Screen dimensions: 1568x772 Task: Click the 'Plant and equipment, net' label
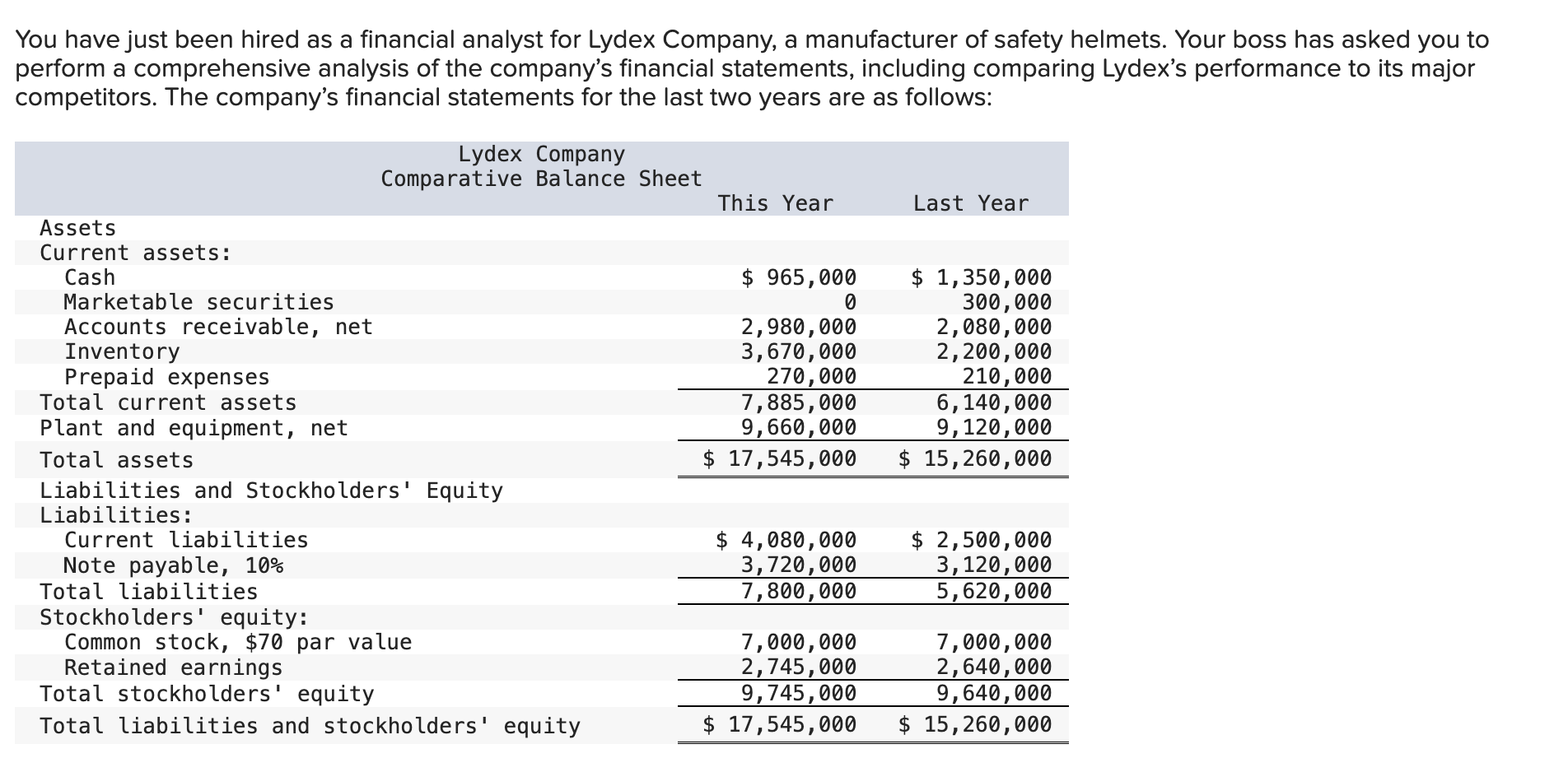click(x=194, y=428)
